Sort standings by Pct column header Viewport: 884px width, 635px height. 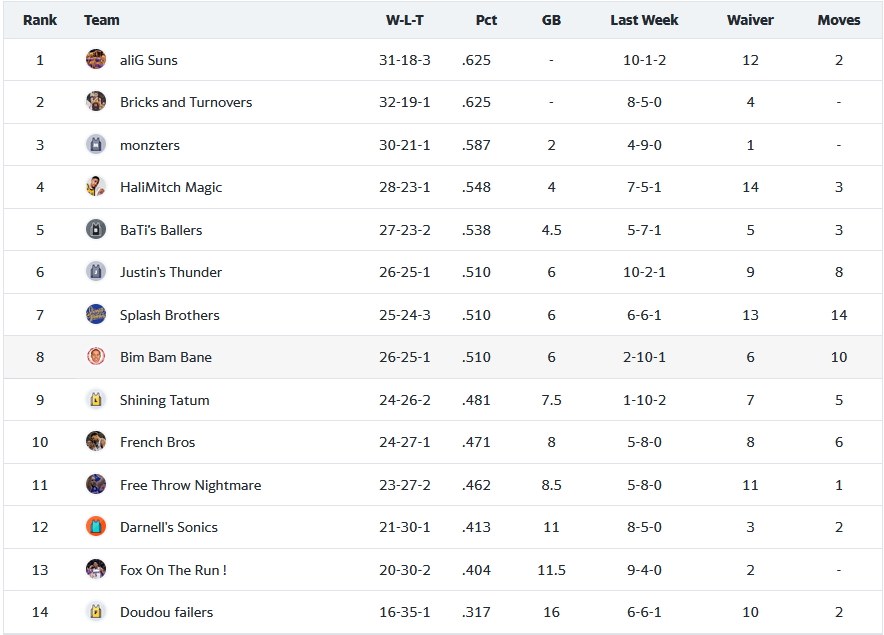tap(486, 20)
